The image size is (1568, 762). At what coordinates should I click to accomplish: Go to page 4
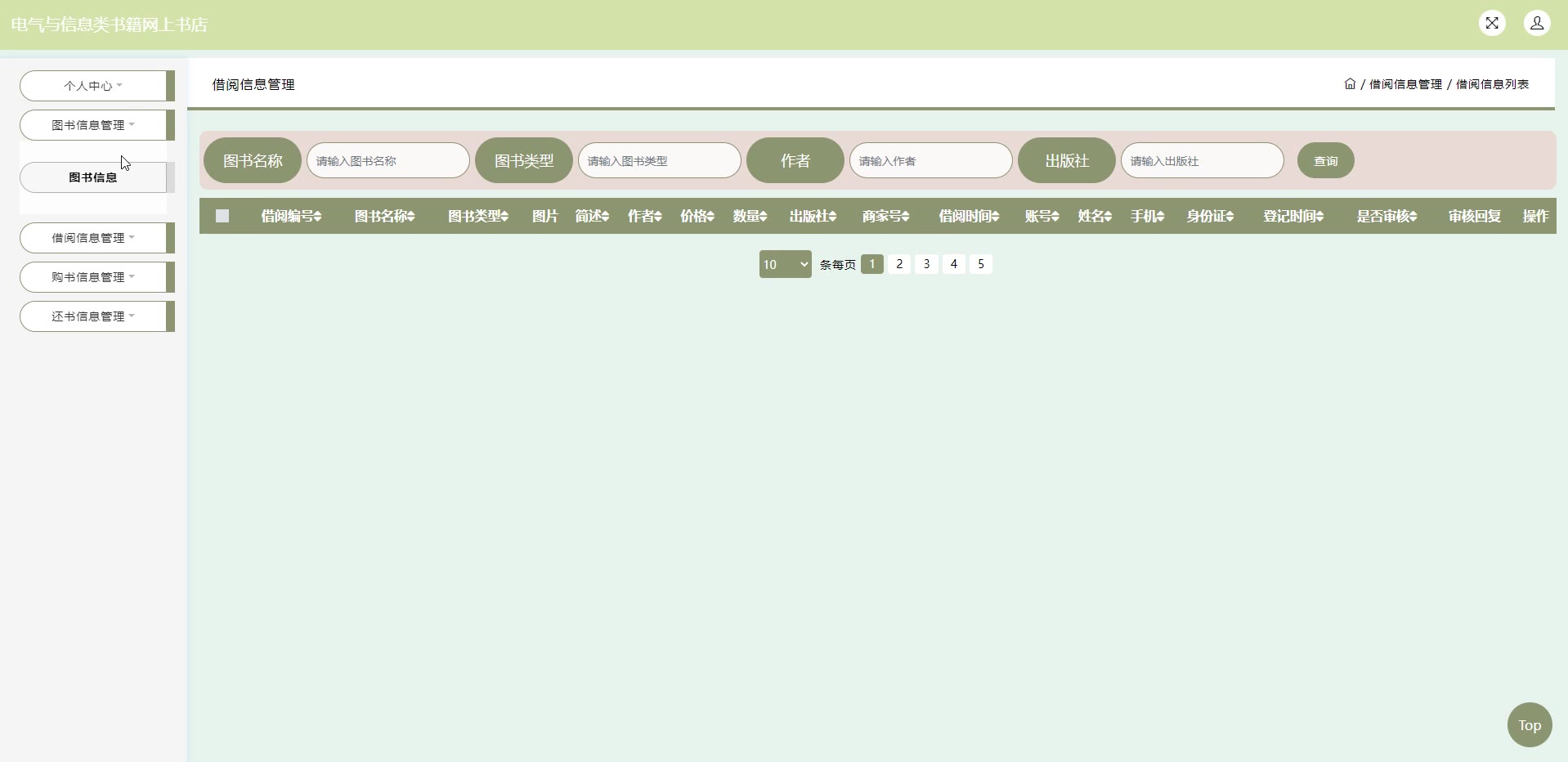(x=954, y=264)
